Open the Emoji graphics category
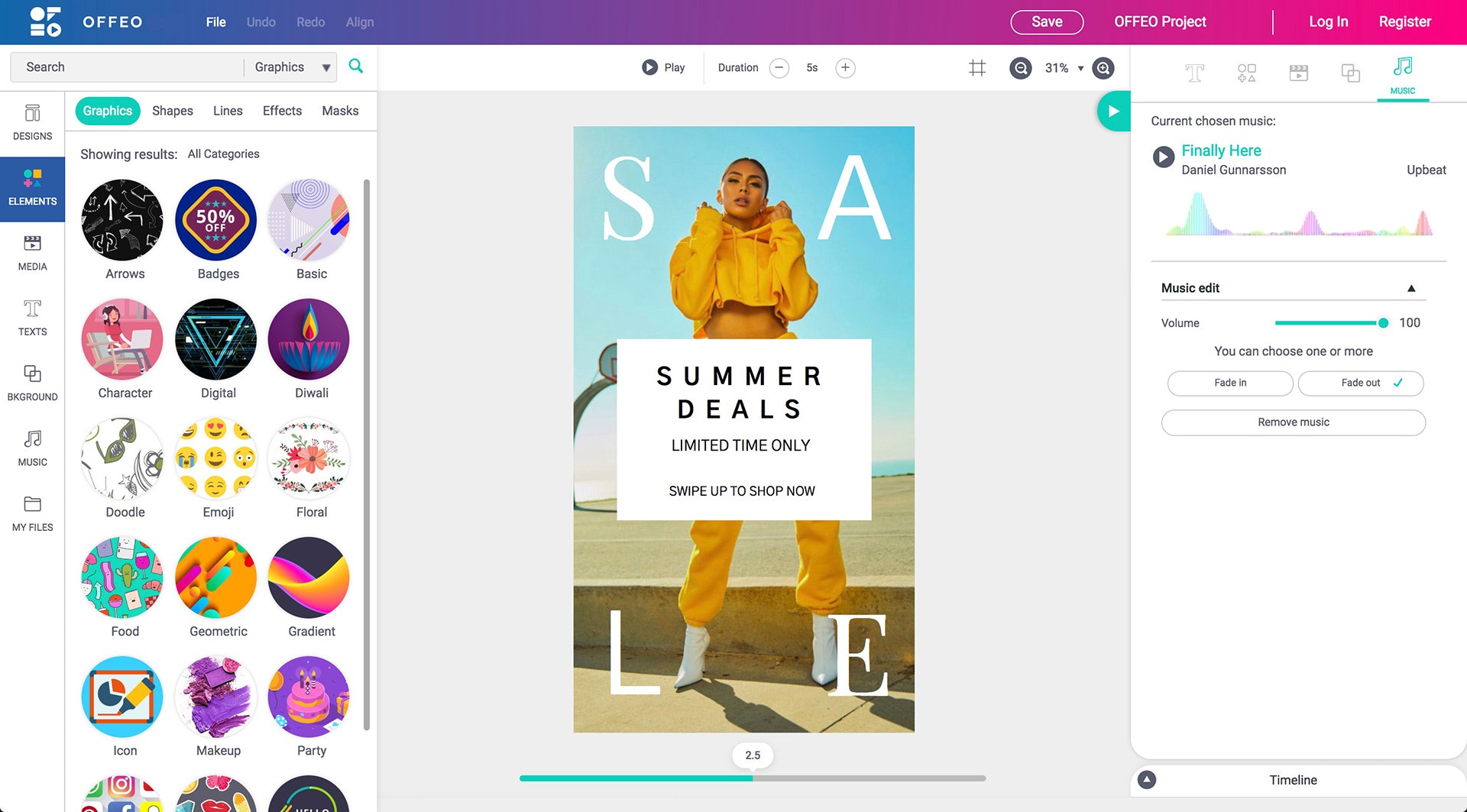The width and height of the screenshot is (1467, 812). (x=217, y=468)
